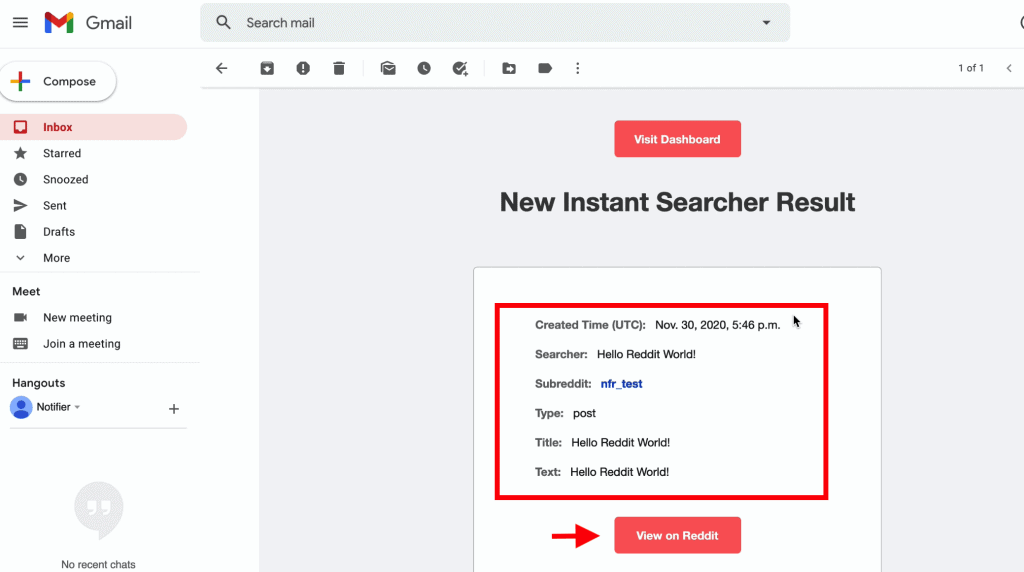Click the Meet section header
The width and height of the screenshot is (1024, 572).
point(26,292)
